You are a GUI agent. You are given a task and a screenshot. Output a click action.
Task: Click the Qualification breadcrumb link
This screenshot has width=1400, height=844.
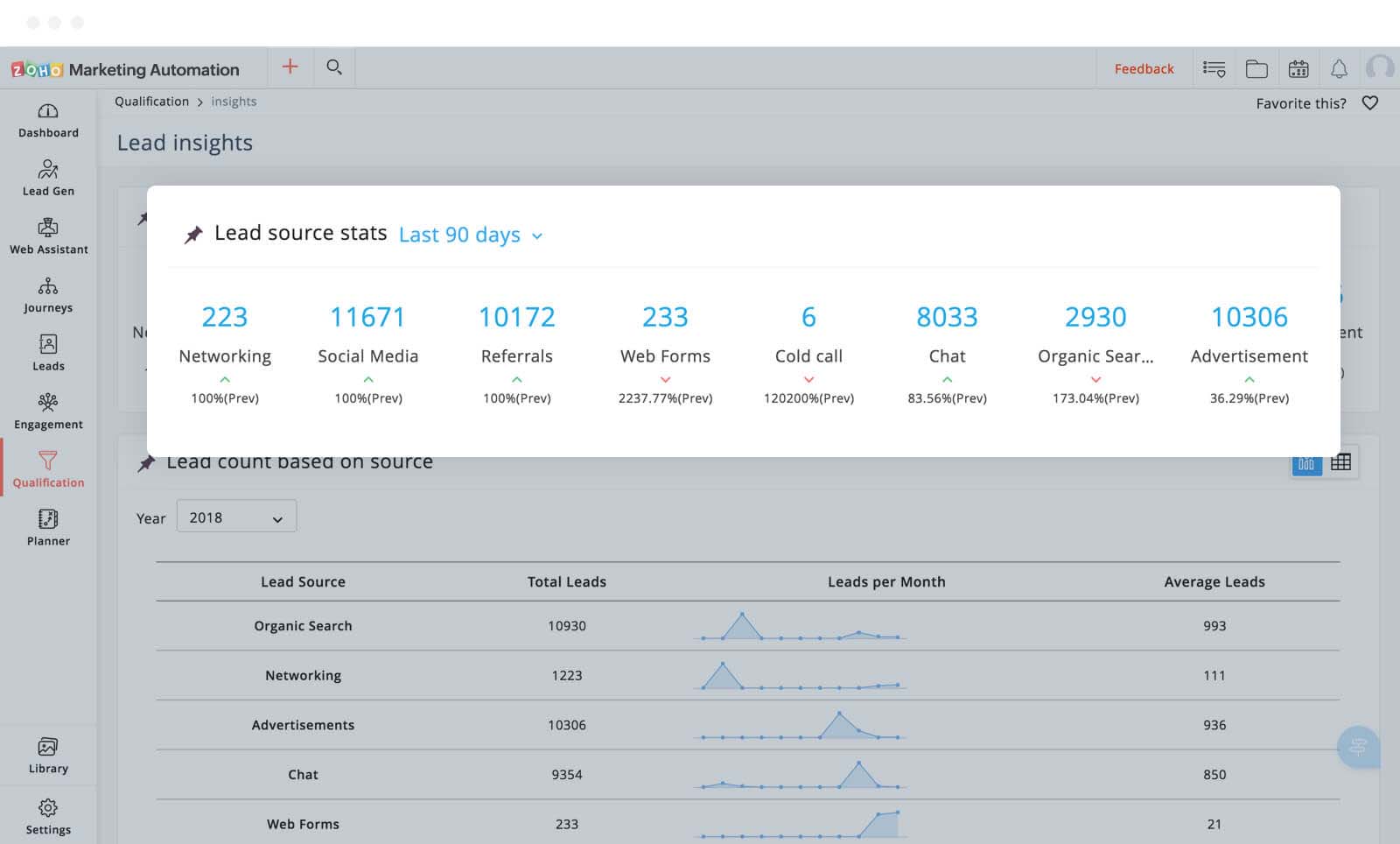pyautogui.click(x=151, y=102)
